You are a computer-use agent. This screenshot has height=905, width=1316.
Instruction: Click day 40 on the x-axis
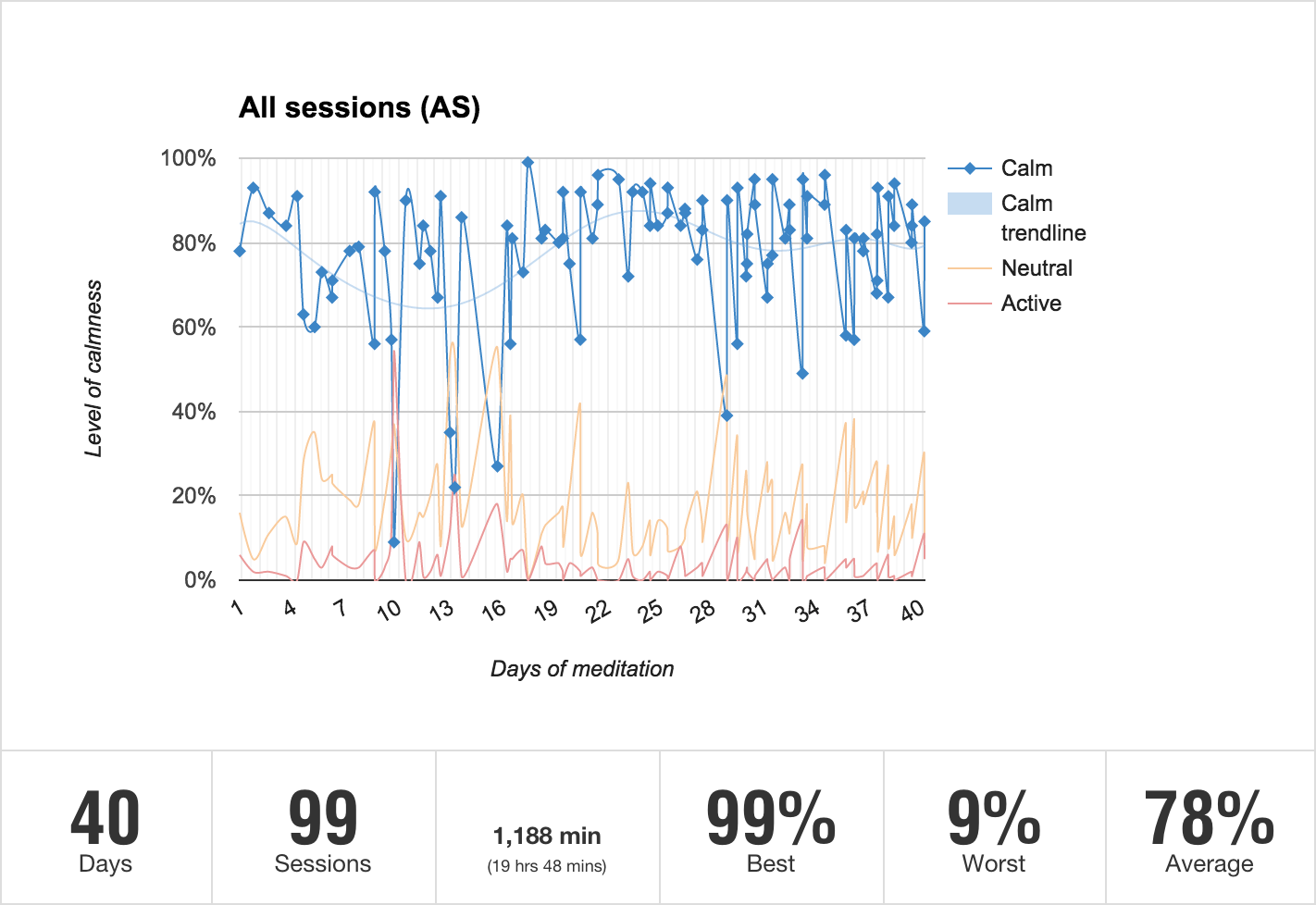click(913, 609)
